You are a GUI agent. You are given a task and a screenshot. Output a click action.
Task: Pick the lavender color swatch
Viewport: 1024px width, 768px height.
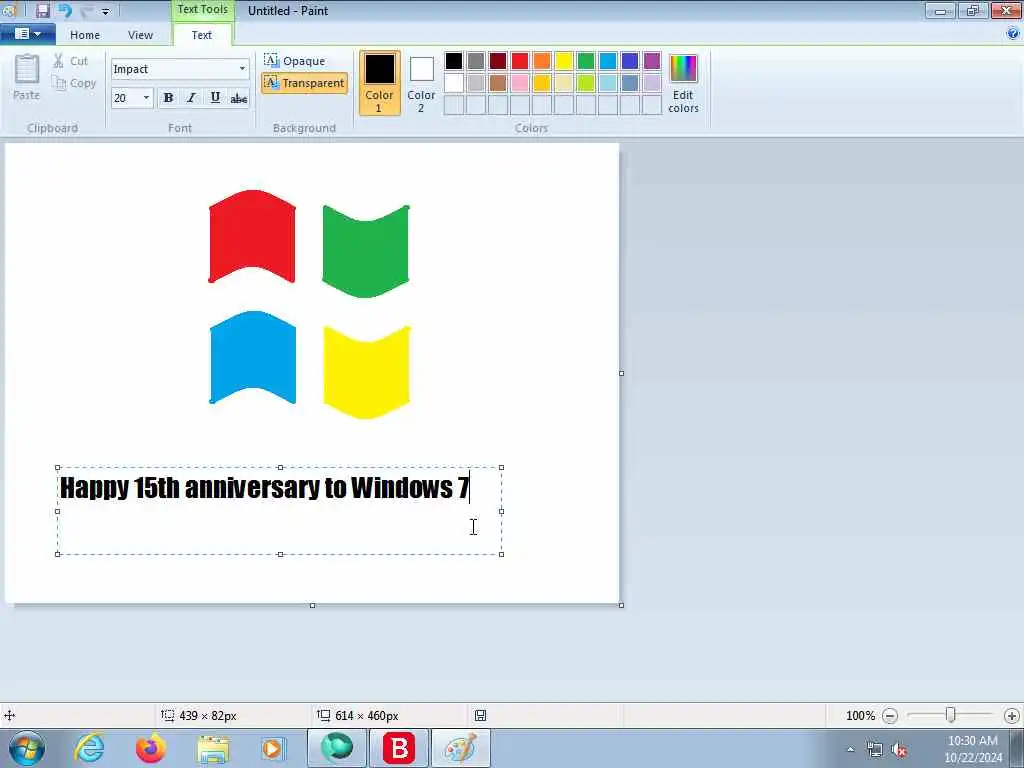[x=652, y=83]
